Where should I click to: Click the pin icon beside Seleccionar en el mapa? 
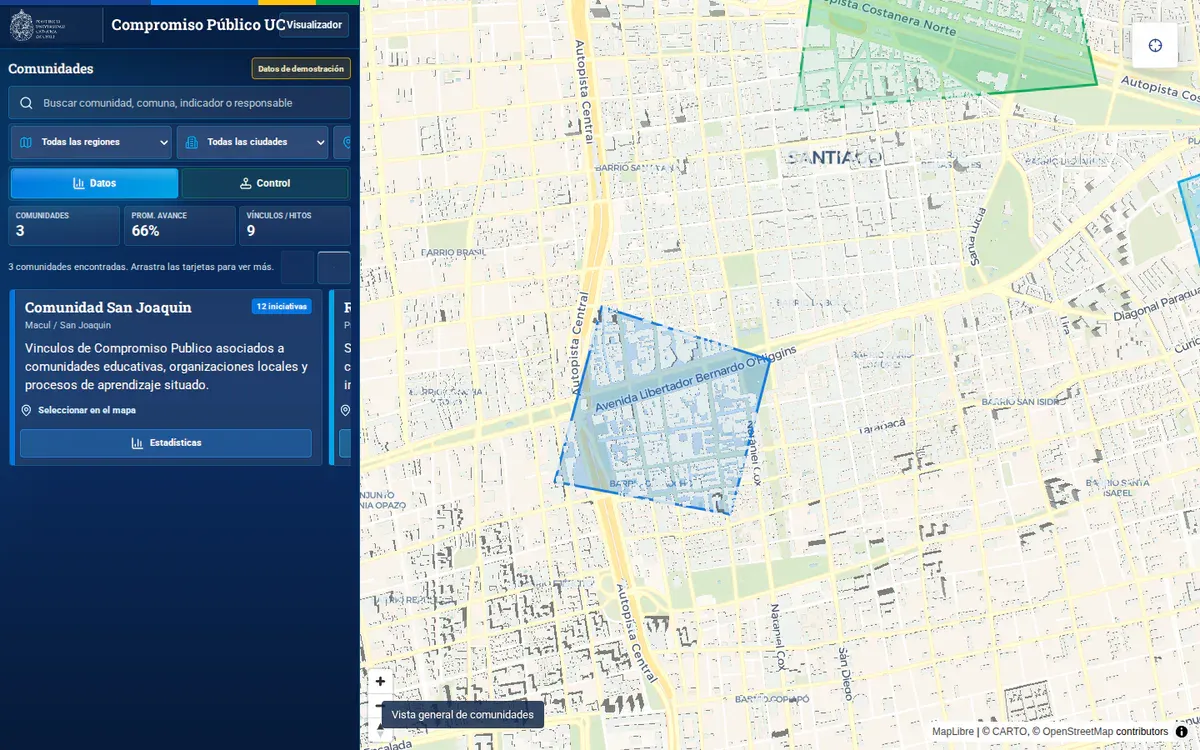(27, 410)
